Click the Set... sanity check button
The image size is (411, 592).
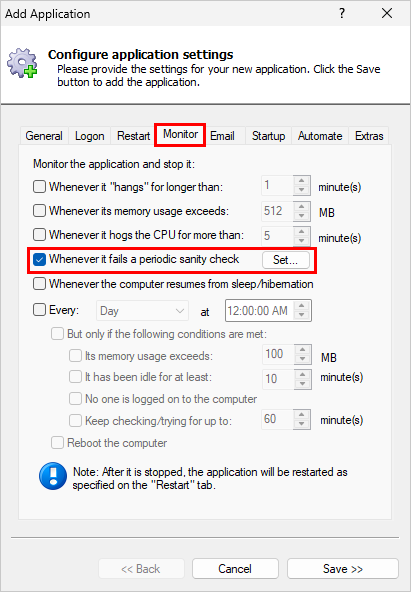point(286,260)
